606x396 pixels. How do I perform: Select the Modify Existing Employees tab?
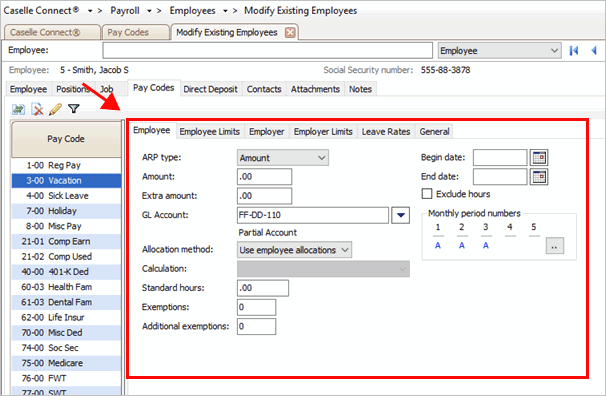point(227,32)
